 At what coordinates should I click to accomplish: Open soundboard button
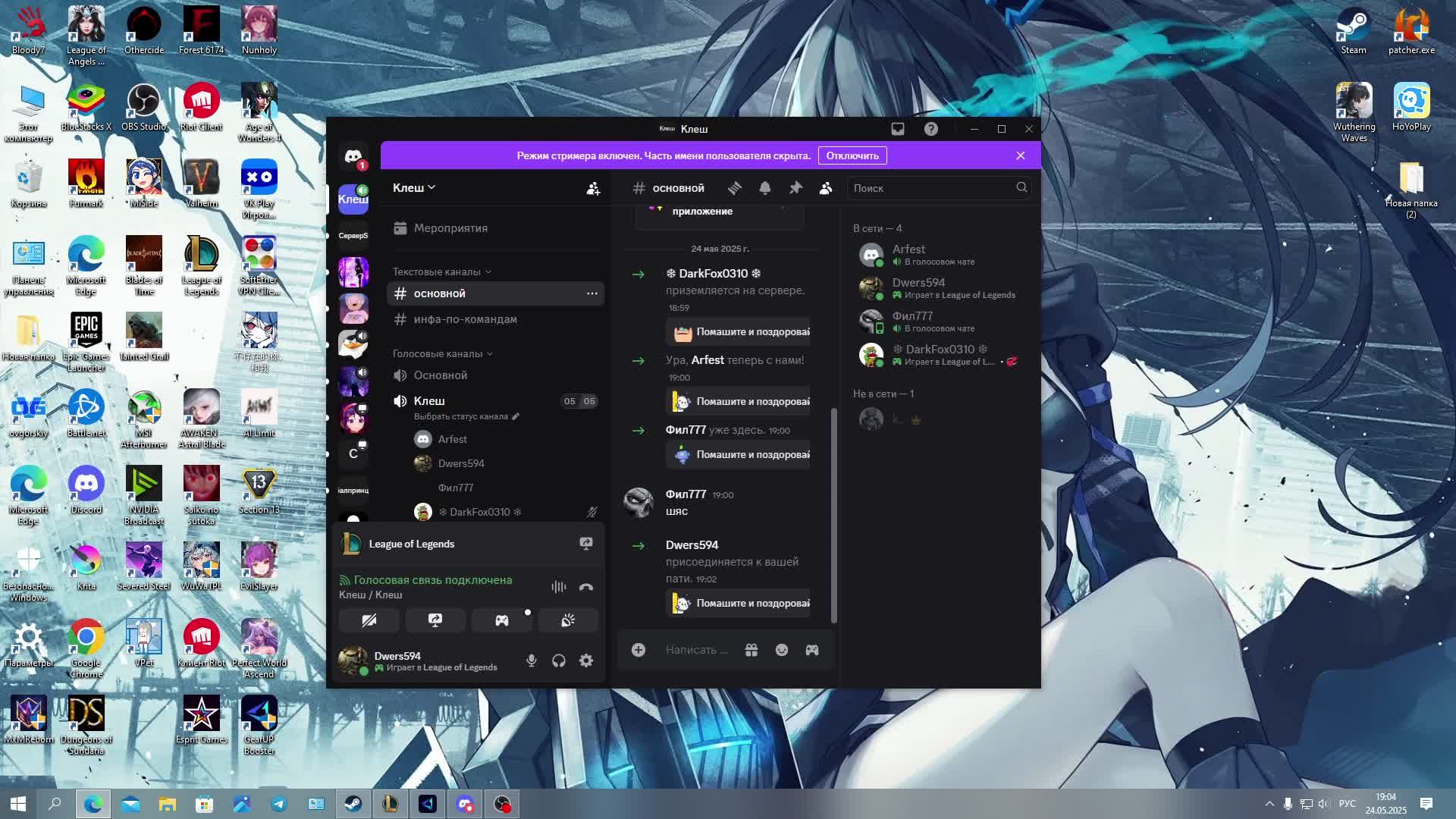click(x=568, y=620)
